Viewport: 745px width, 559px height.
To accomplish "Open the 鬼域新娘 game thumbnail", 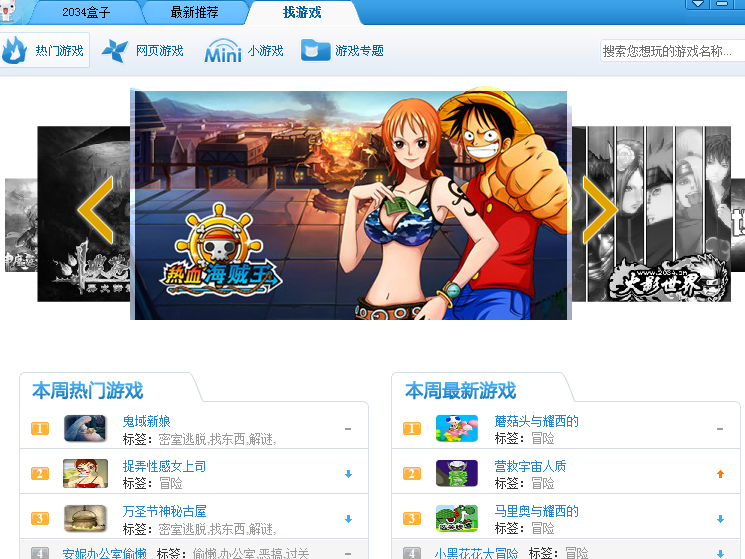I will [85, 428].
